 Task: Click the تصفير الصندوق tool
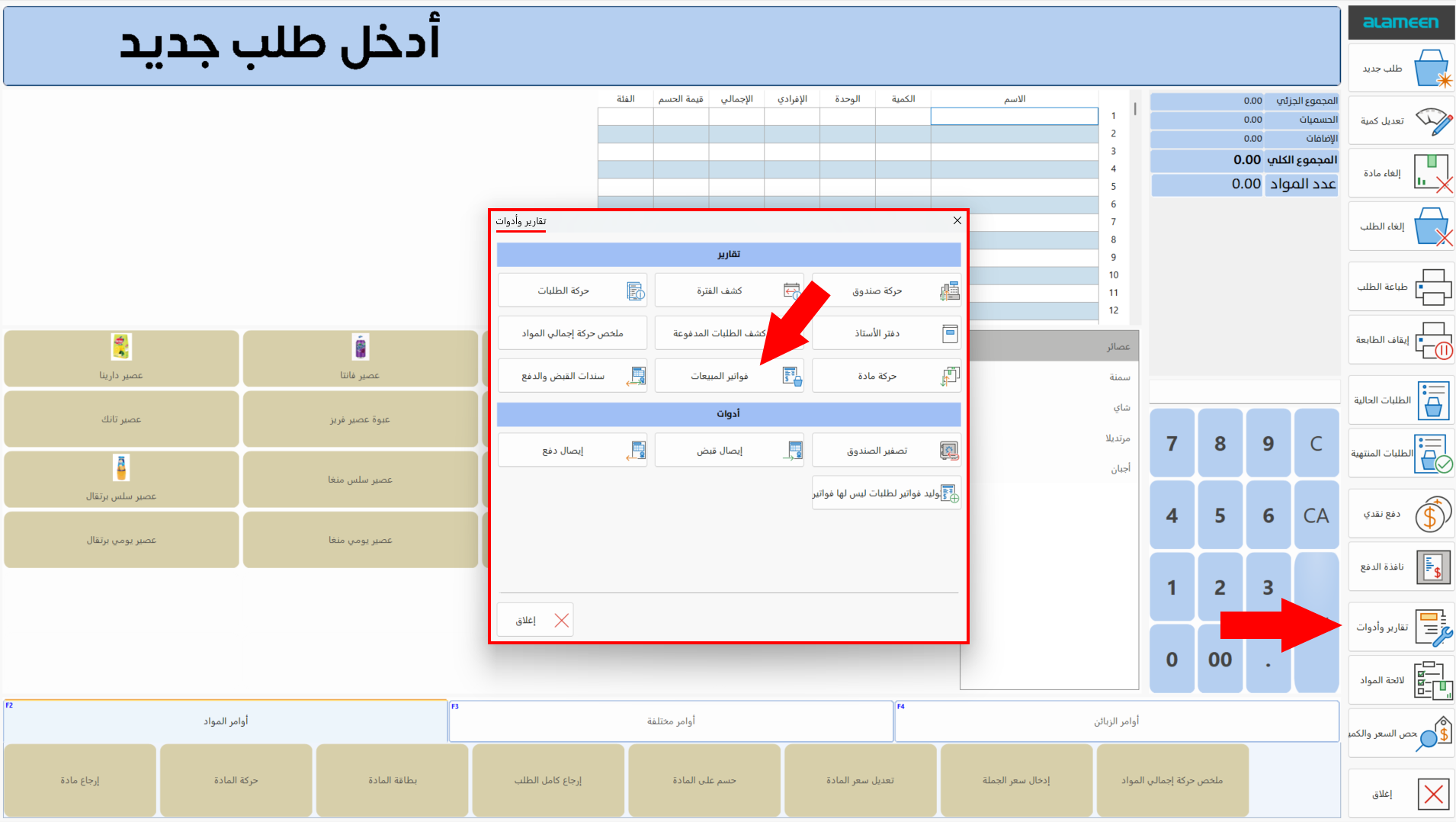(886, 451)
